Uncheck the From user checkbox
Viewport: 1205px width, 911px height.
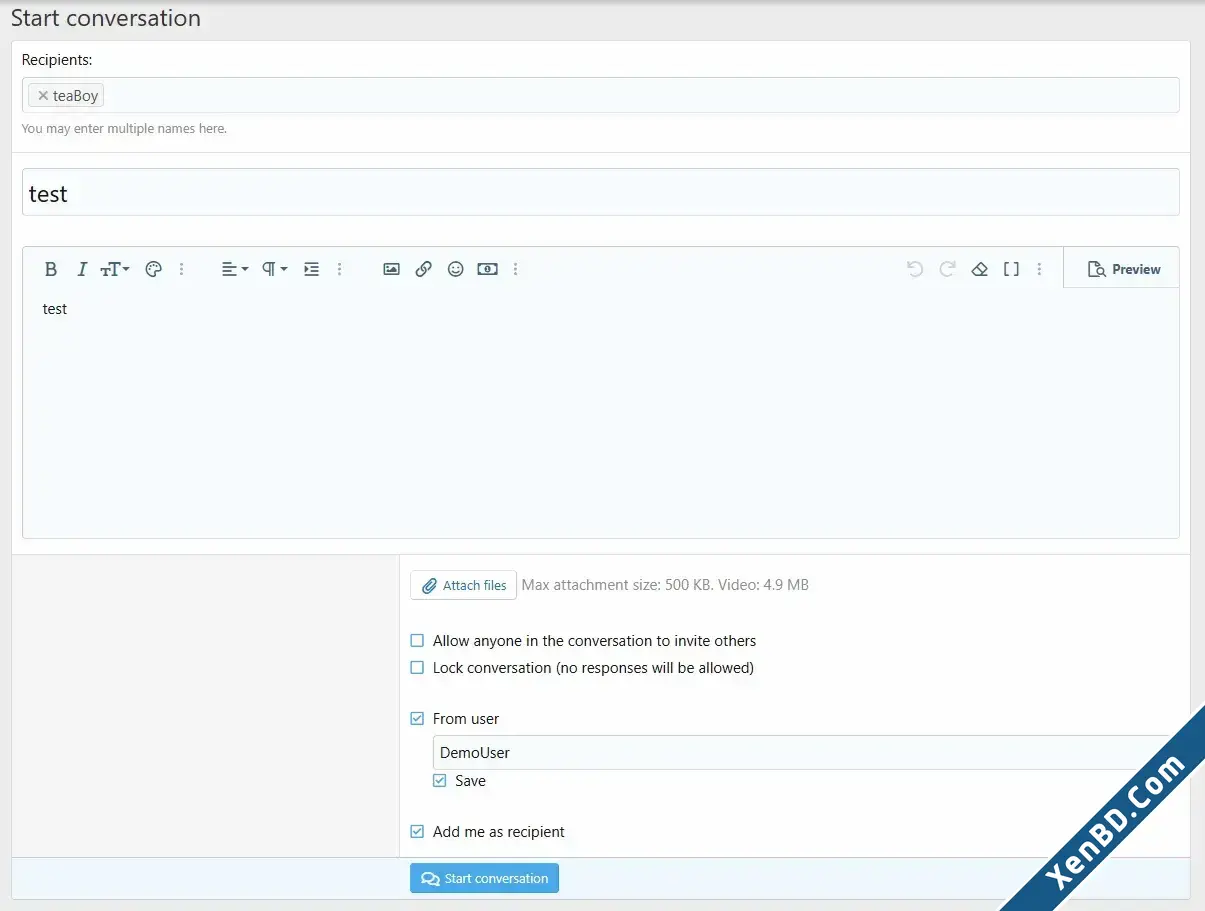click(418, 719)
